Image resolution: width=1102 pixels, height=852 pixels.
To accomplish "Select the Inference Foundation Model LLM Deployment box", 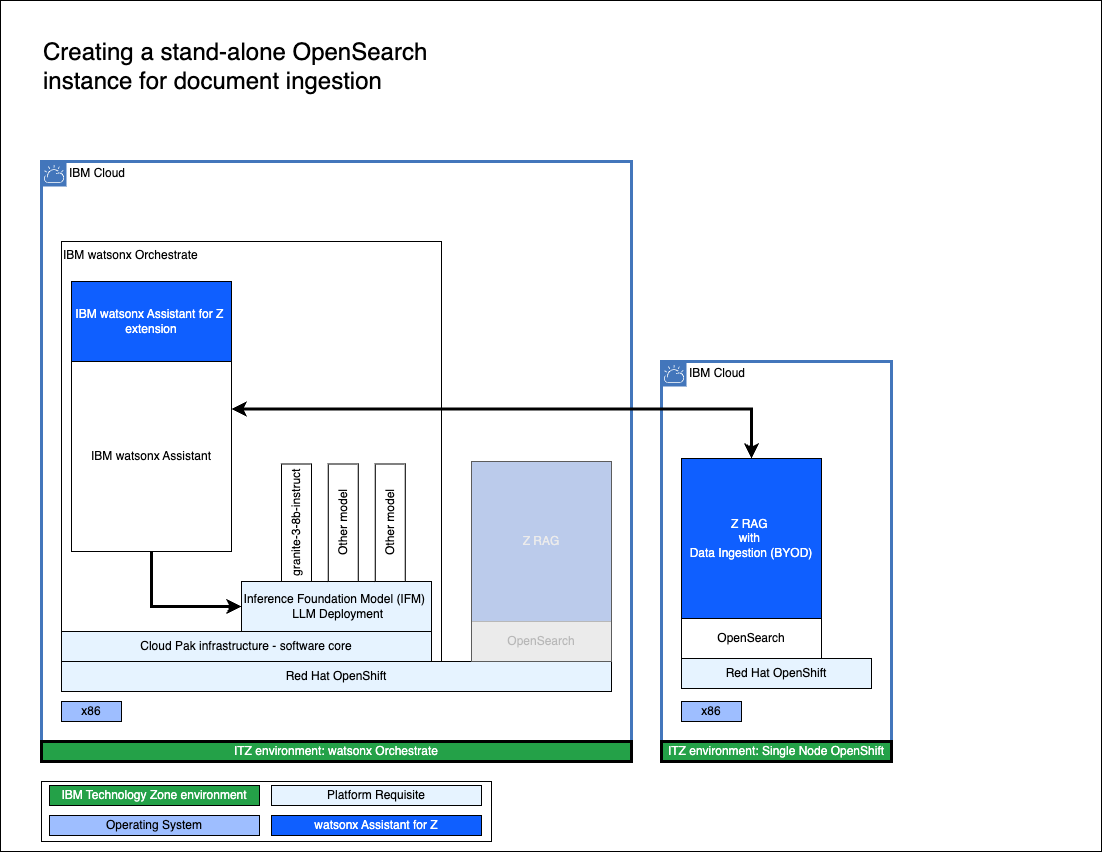I will (x=336, y=606).
